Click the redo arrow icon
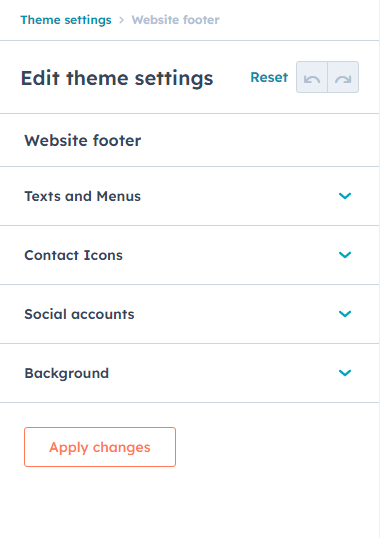The width and height of the screenshot is (380, 538). tap(343, 77)
